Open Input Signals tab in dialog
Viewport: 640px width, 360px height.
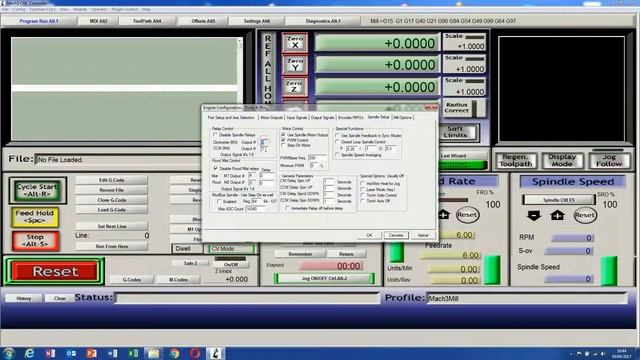coord(297,118)
